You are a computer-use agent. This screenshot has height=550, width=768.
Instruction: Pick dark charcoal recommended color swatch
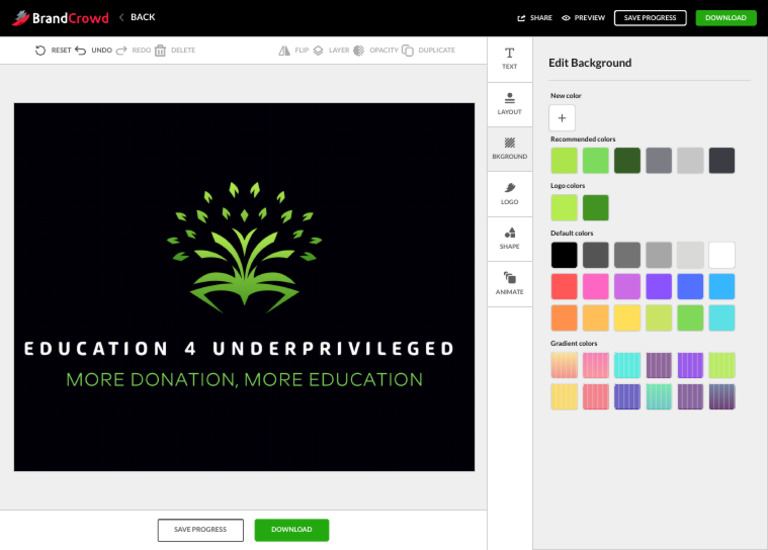[721, 161]
